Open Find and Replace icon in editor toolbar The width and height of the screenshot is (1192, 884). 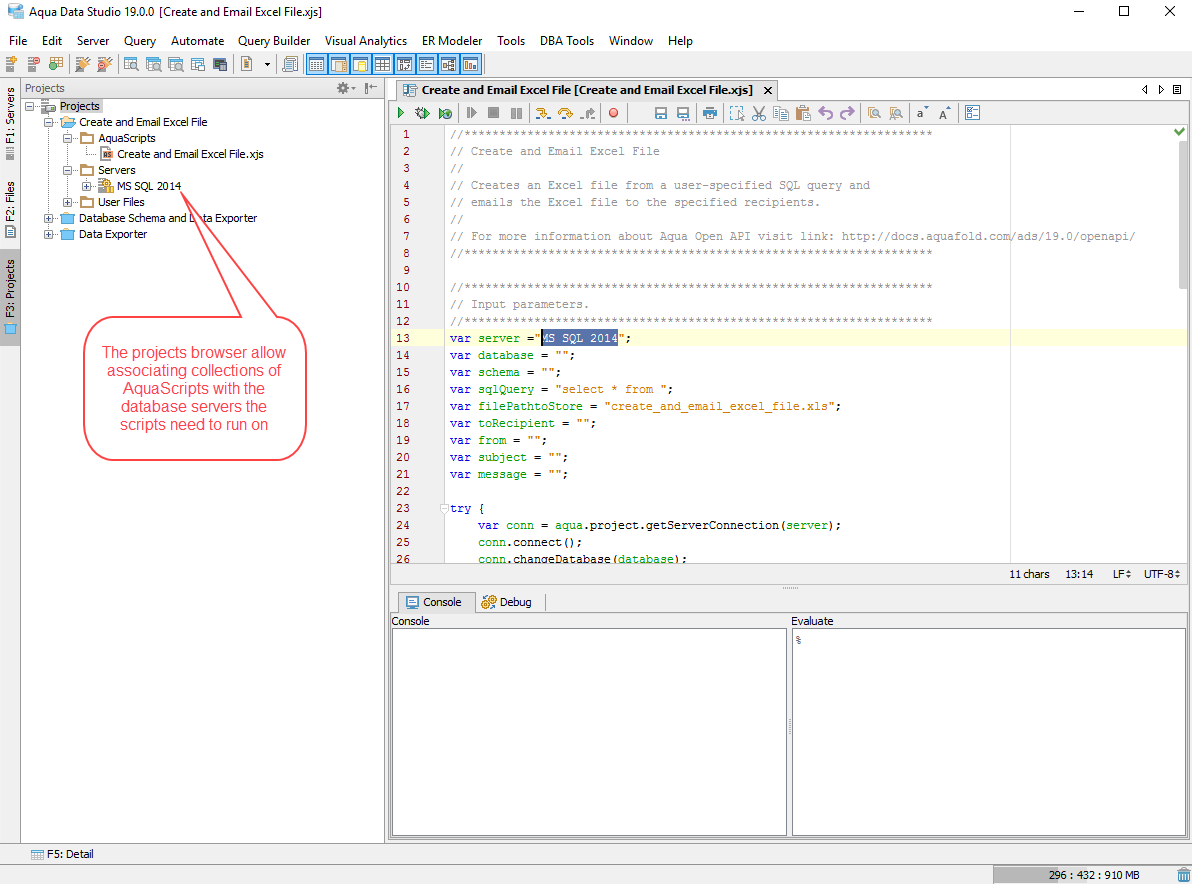[x=896, y=113]
